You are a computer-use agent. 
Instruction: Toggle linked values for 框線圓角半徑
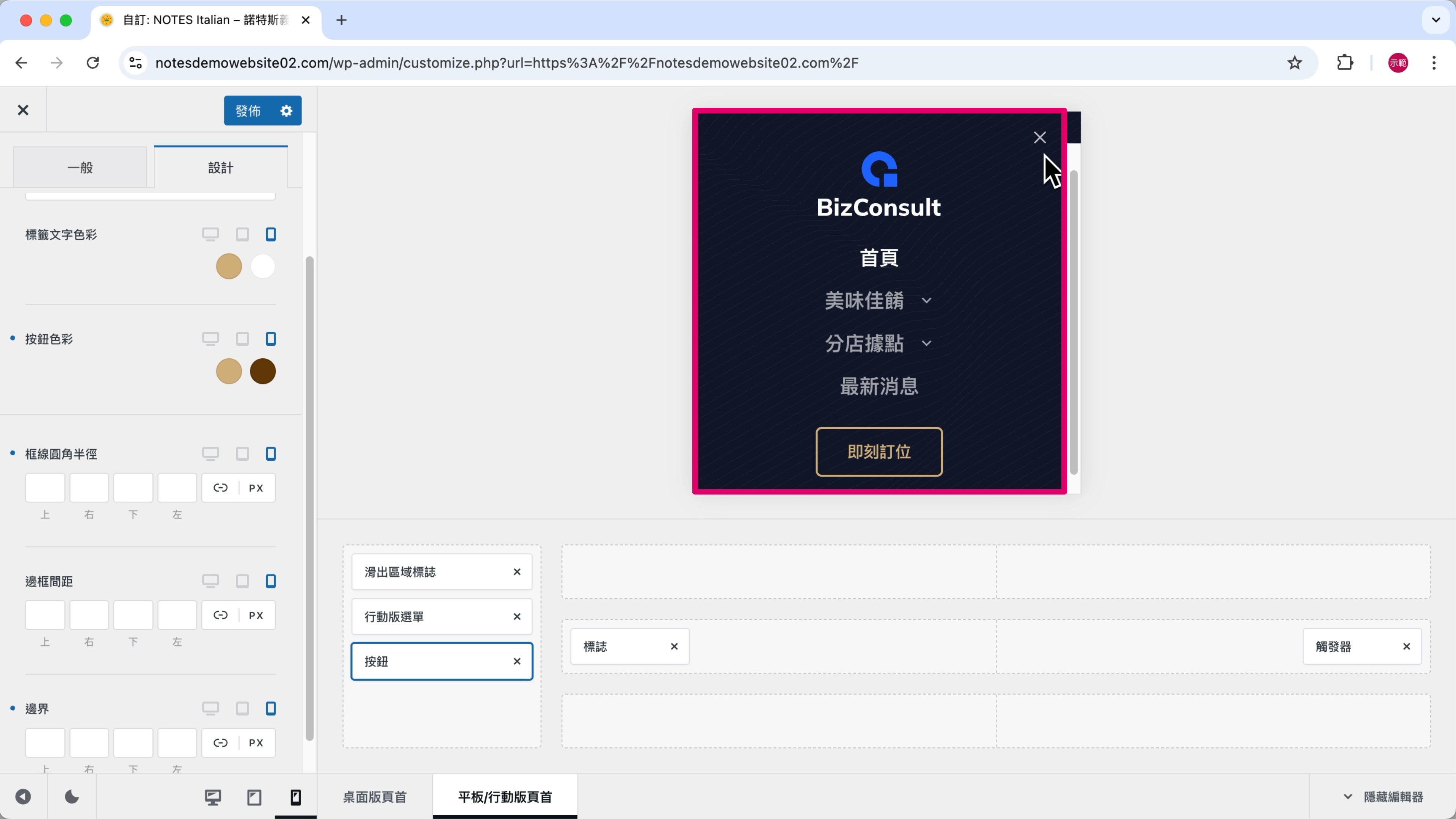point(220,488)
